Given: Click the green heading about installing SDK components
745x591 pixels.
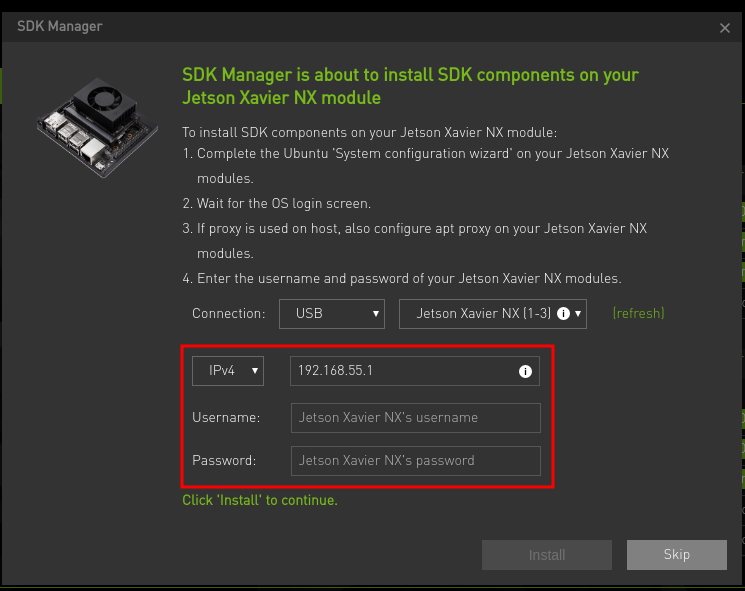Looking at the screenshot, I should click(410, 86).
